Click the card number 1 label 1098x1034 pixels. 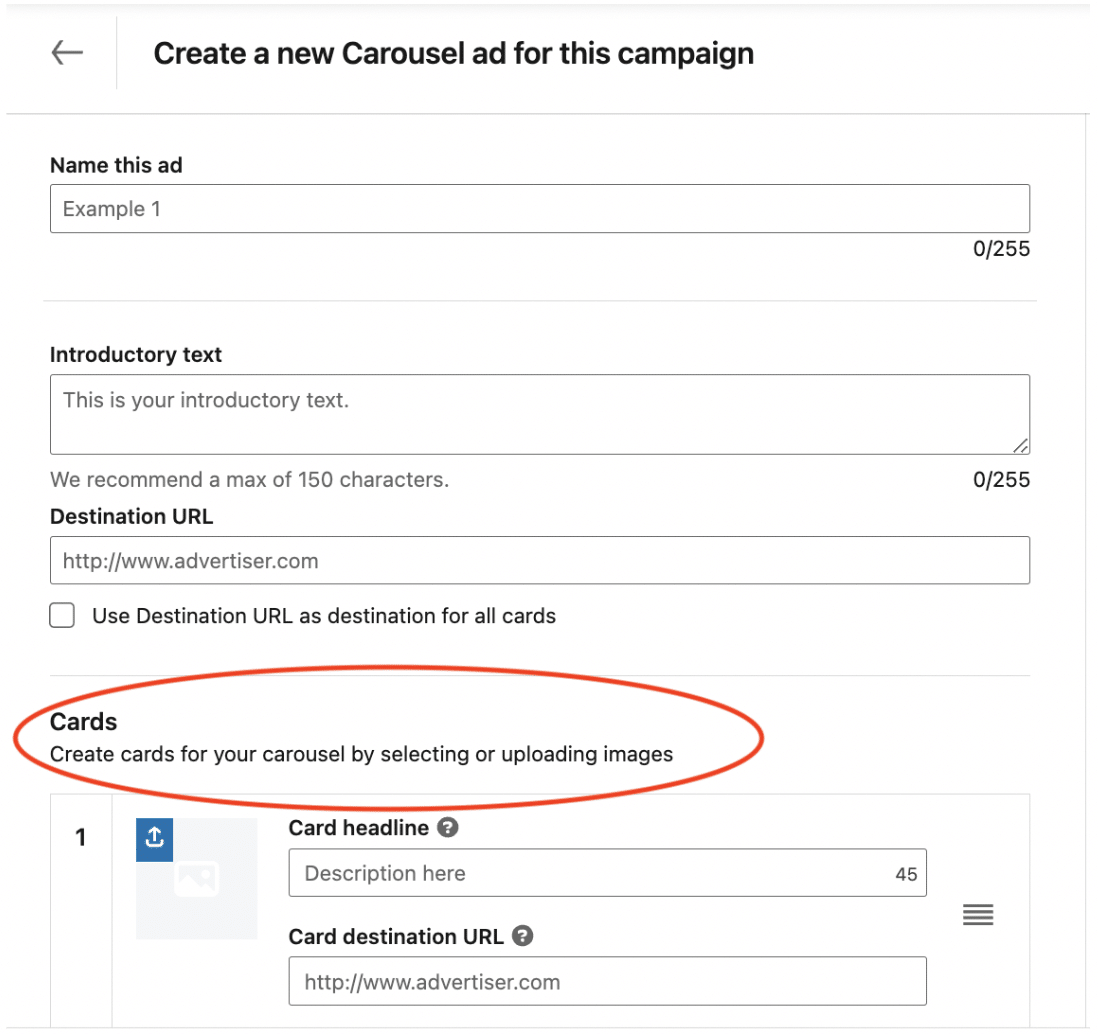point(81,837)
